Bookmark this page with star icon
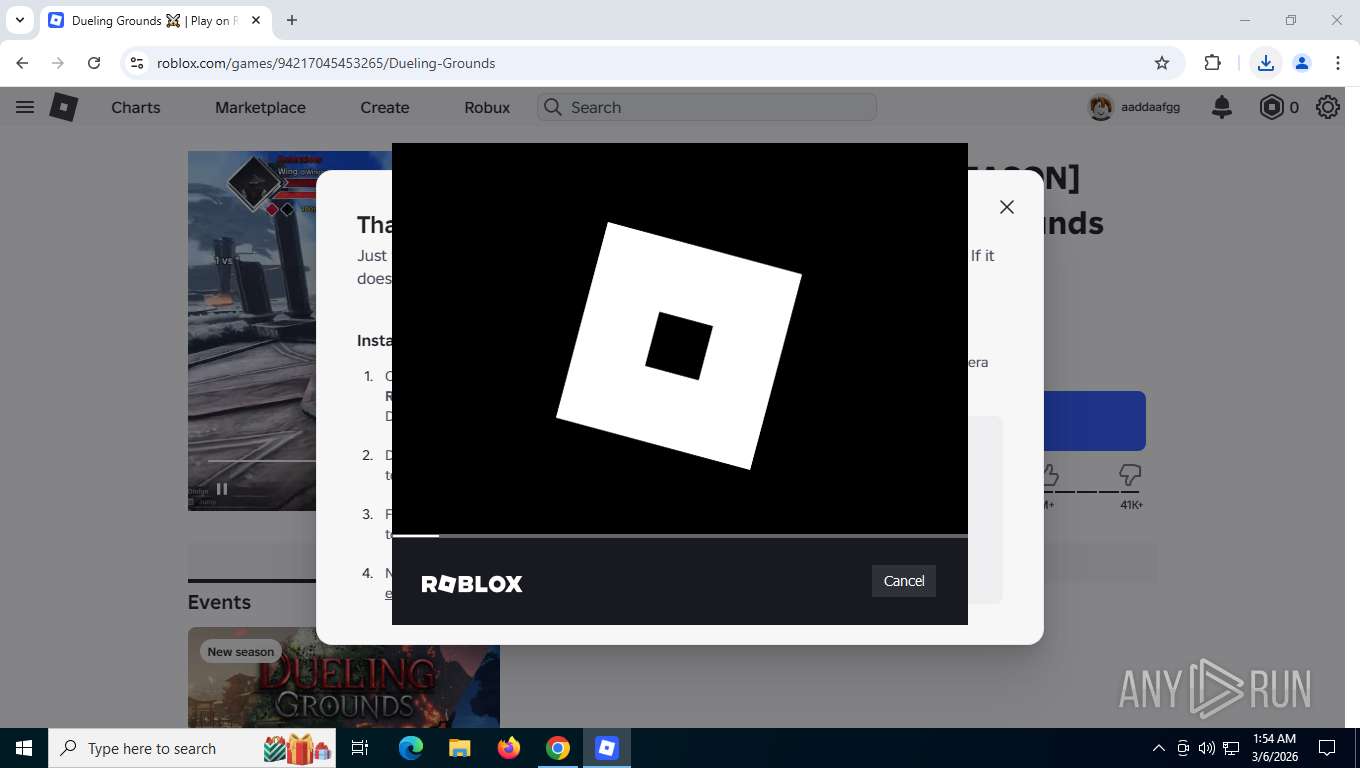 1162,63
